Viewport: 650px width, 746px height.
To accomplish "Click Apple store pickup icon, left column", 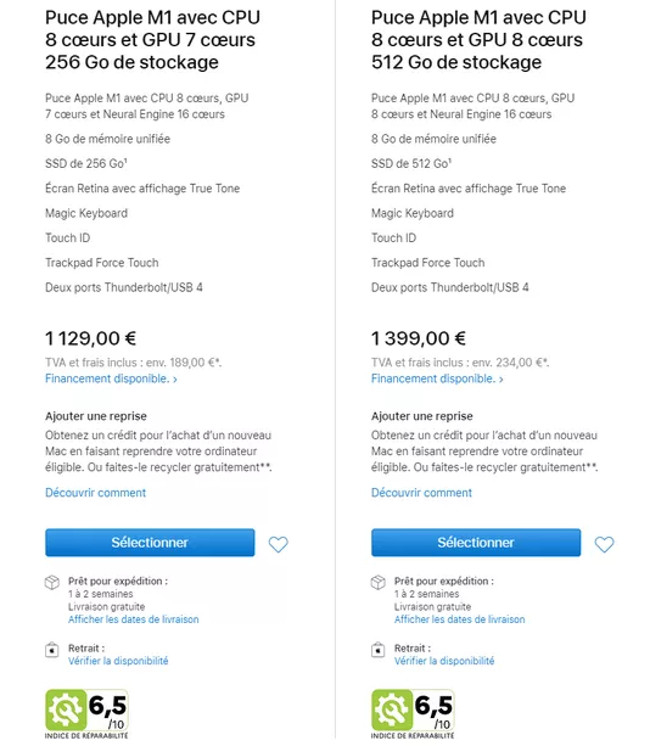I will [52, 649].
